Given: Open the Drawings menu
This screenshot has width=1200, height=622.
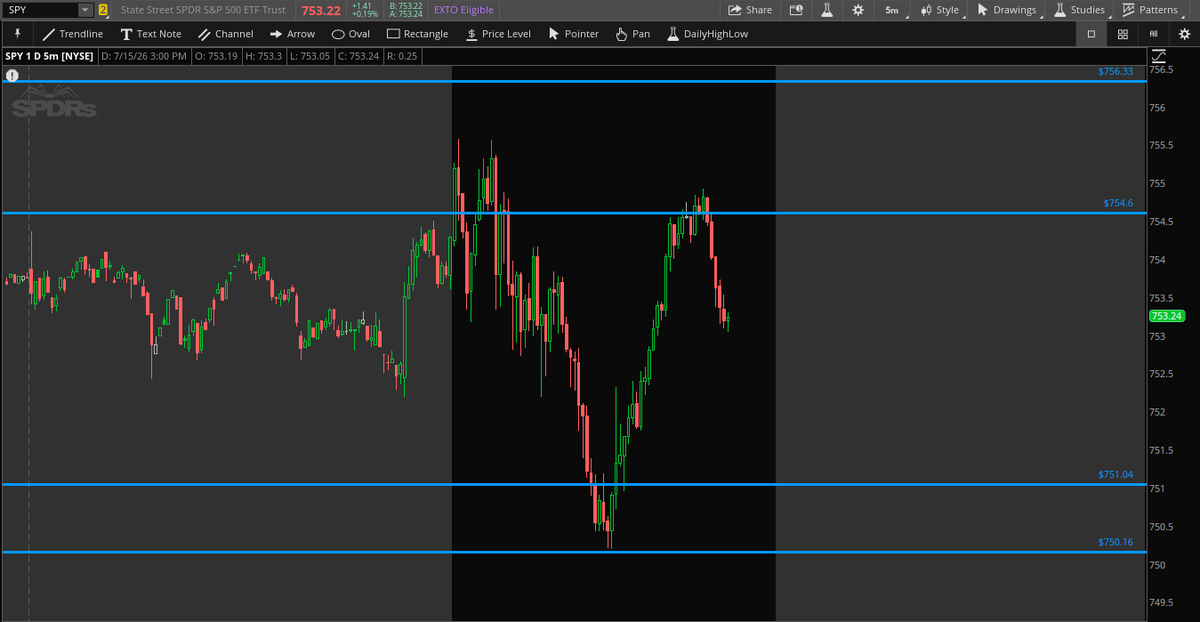Looking at the screenshot, I should (1007, 10).
